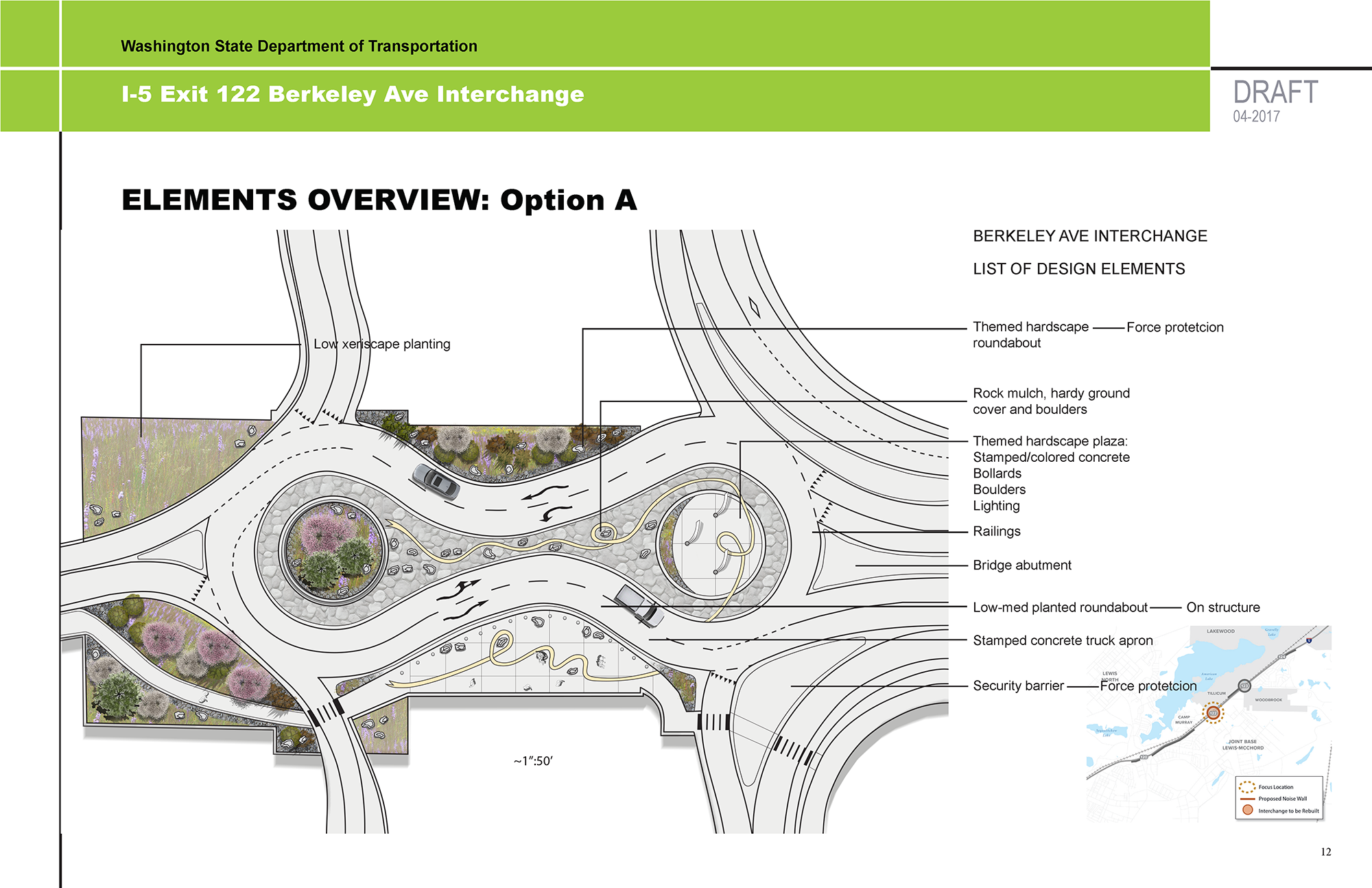Click the 'Security barrier' label

coord(1019,686)
